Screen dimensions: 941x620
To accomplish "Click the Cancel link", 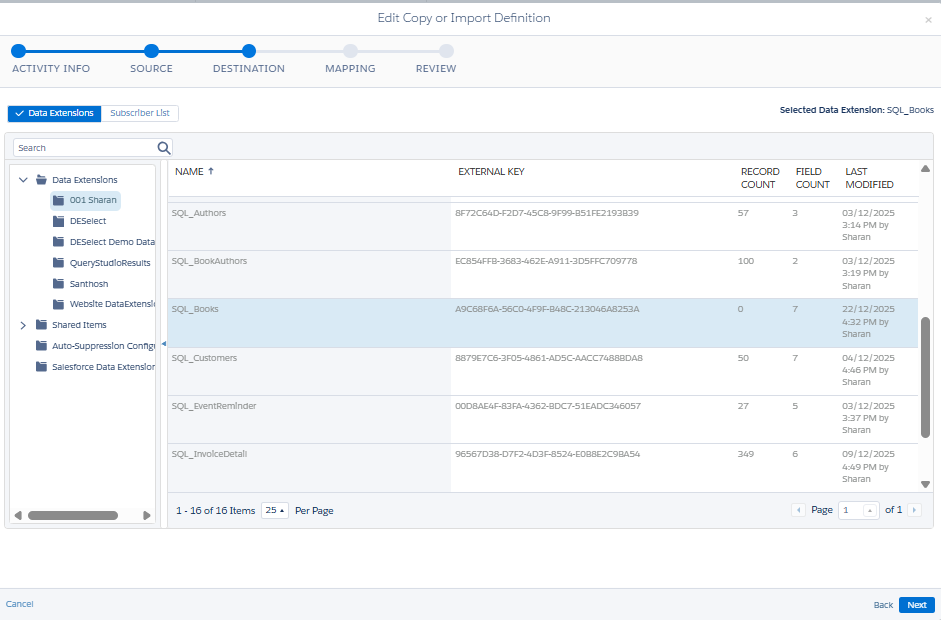I will (x=20, y=605).
